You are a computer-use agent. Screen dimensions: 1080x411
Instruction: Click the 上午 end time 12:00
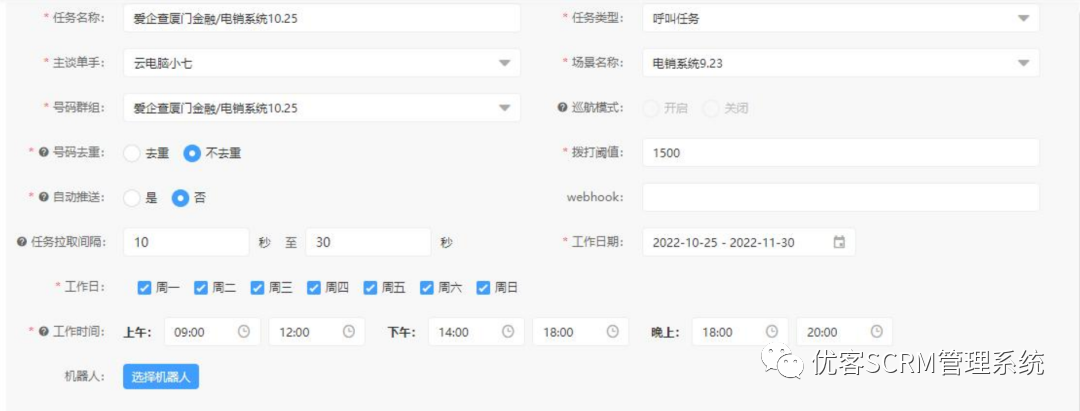coord(317,332)
